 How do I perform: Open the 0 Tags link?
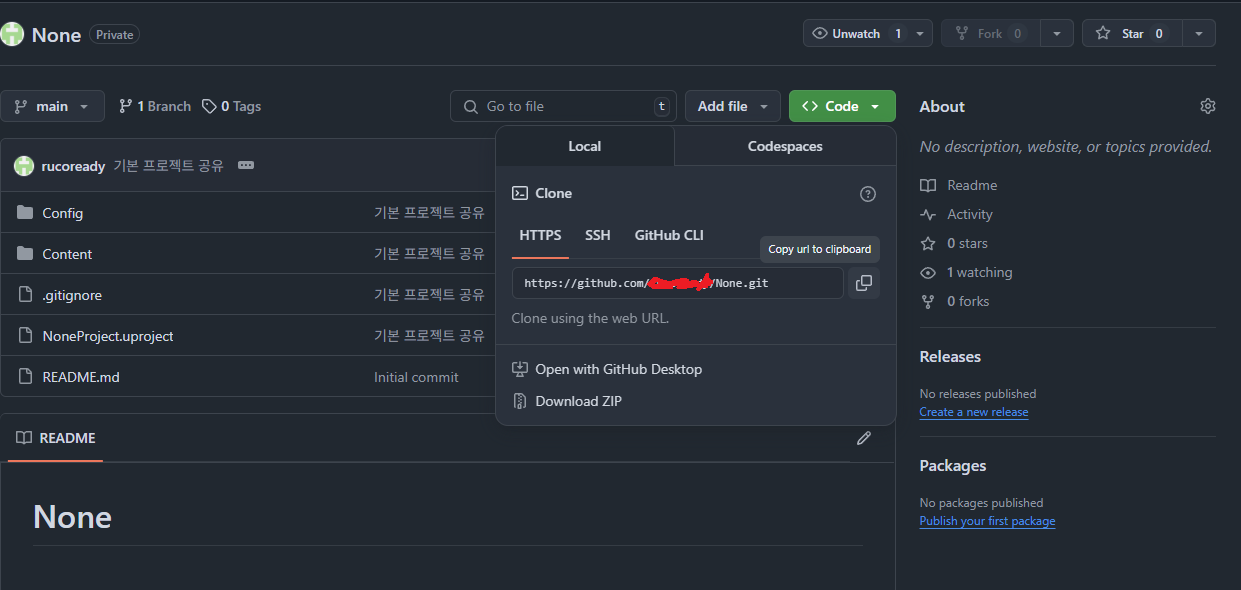coord(231,106)
